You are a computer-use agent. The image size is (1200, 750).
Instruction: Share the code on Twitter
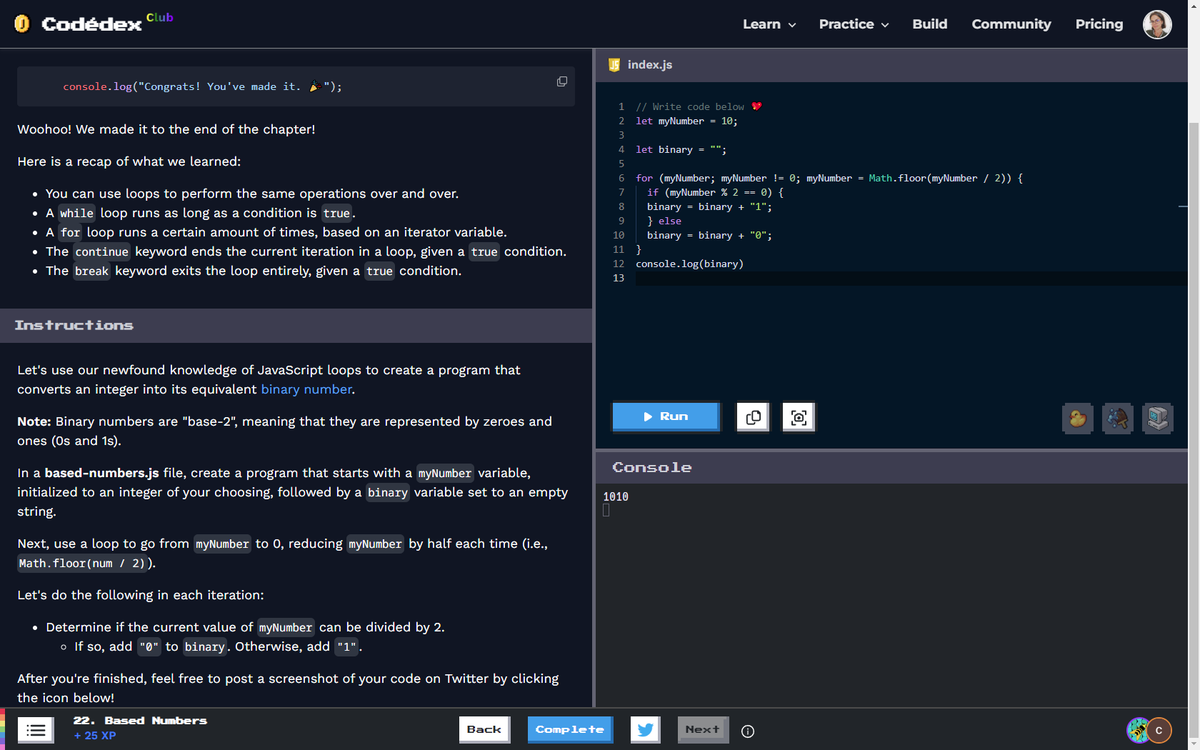(x=646, y=729)
